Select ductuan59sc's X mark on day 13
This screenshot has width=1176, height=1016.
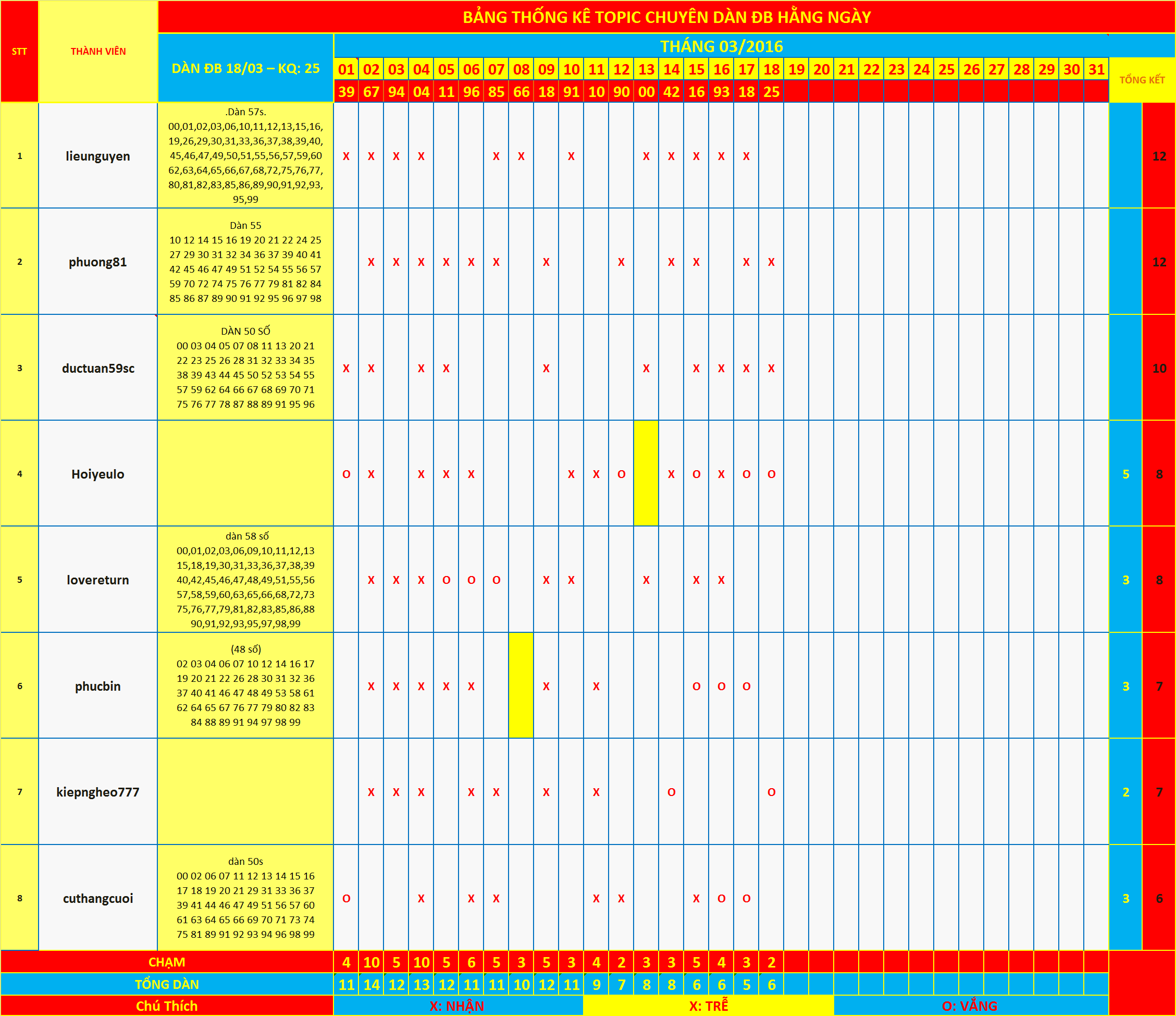pos(647,368)
